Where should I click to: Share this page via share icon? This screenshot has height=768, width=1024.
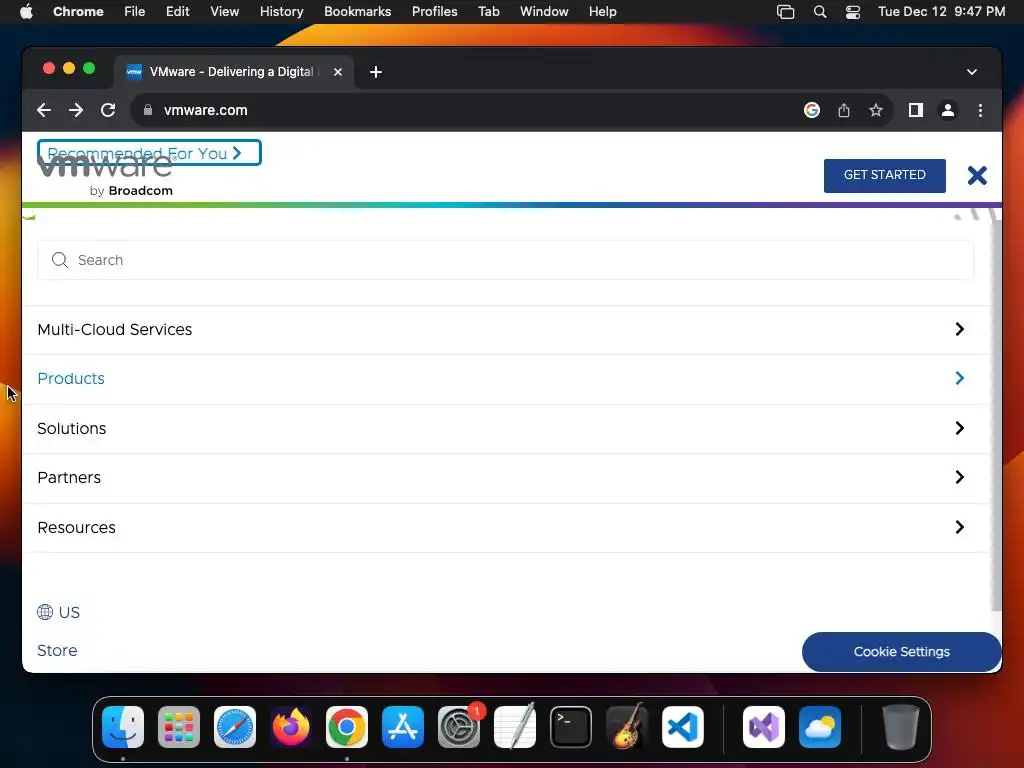(x=844, y=110)
